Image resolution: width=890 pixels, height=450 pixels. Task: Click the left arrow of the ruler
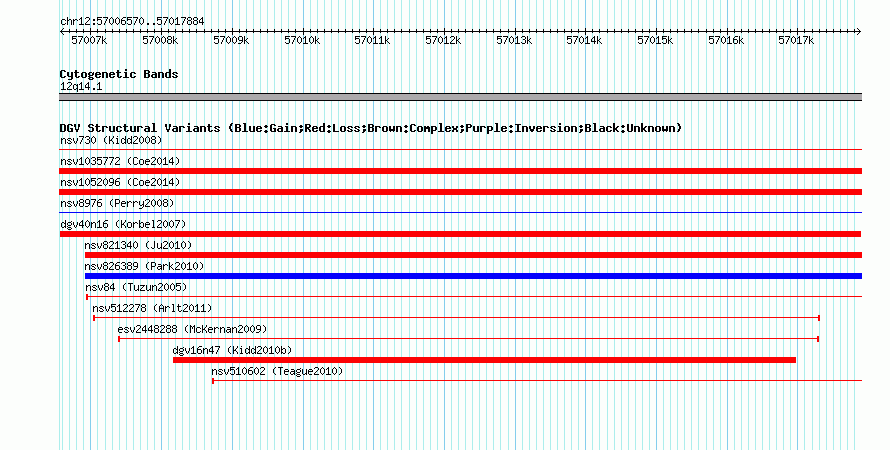62,32
